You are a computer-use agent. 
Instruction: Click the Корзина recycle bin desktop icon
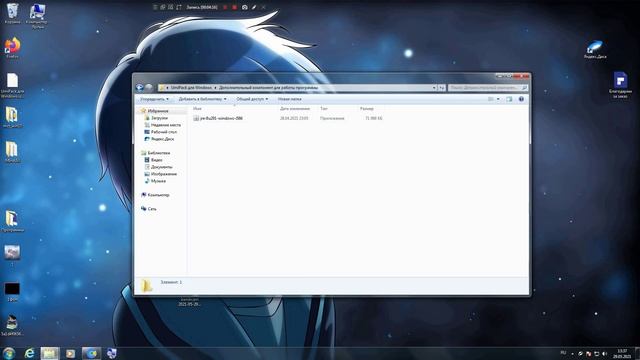(x=13, y=13)
